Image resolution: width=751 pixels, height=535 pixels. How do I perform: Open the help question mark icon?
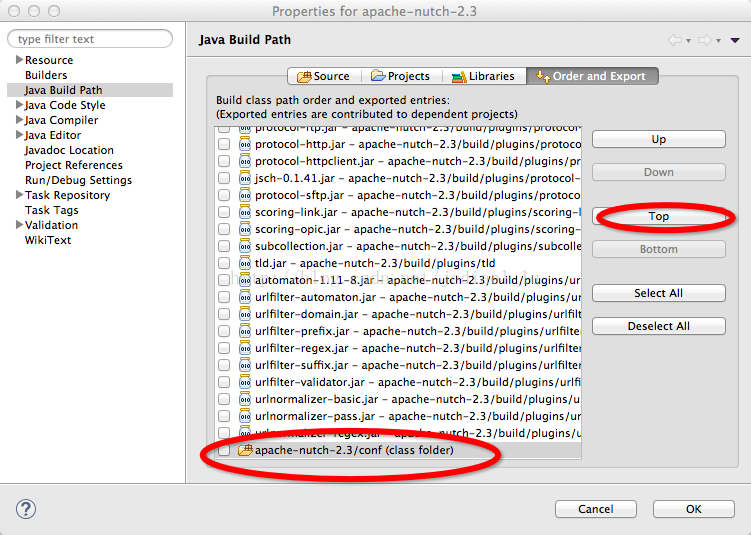(26, 509)
